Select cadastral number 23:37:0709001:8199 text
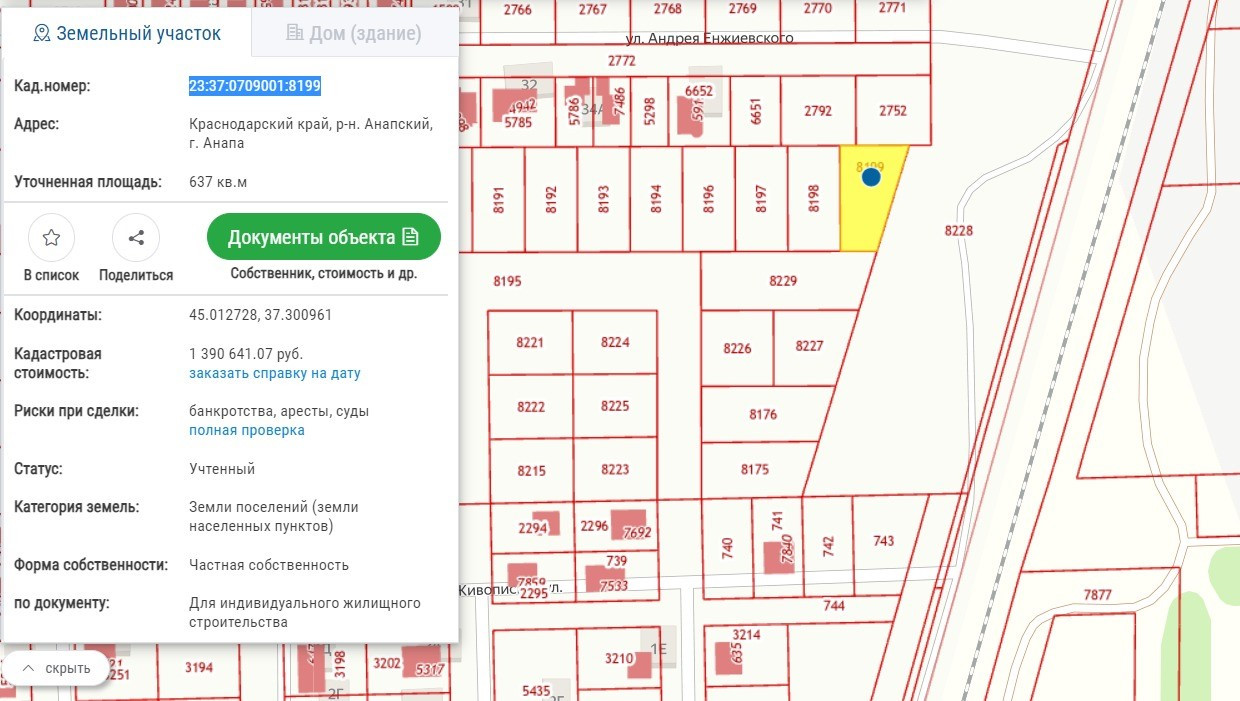This screenshot has width=1240, height=701. [255, 86]
